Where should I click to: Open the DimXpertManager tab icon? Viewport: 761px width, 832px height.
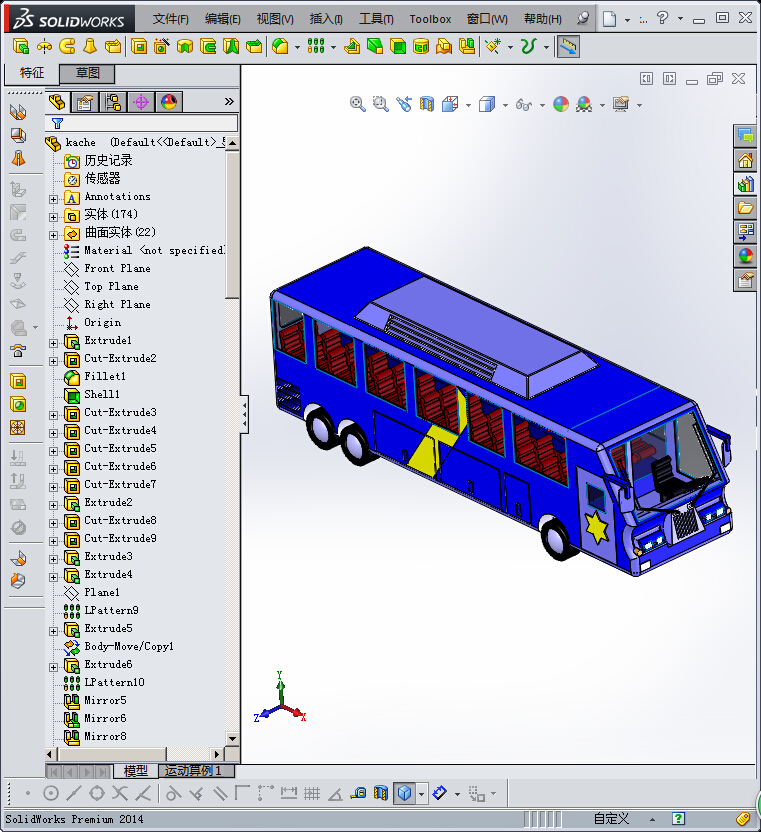[x=141, y=102]
